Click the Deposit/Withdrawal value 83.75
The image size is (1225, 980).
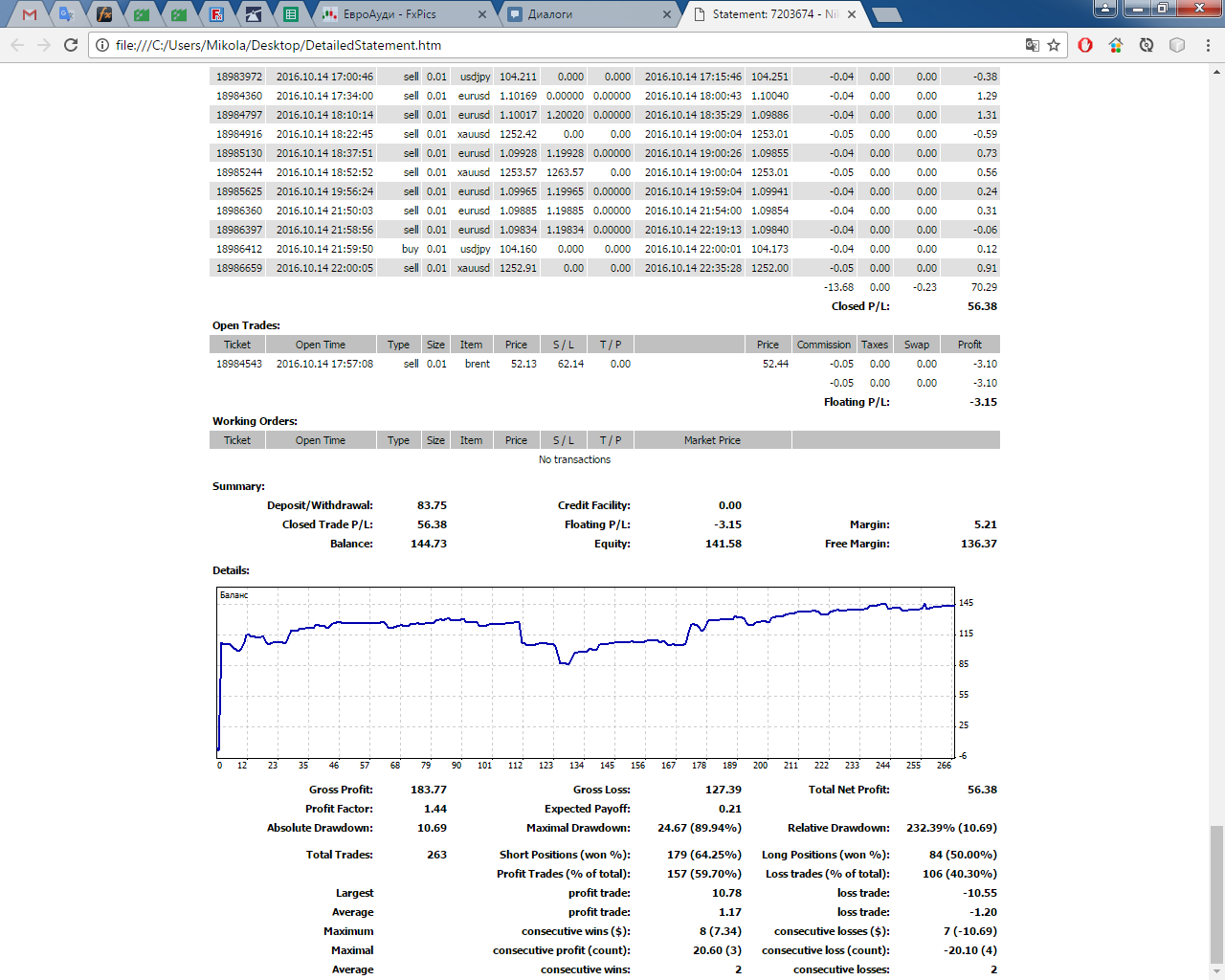click(432, 505)
